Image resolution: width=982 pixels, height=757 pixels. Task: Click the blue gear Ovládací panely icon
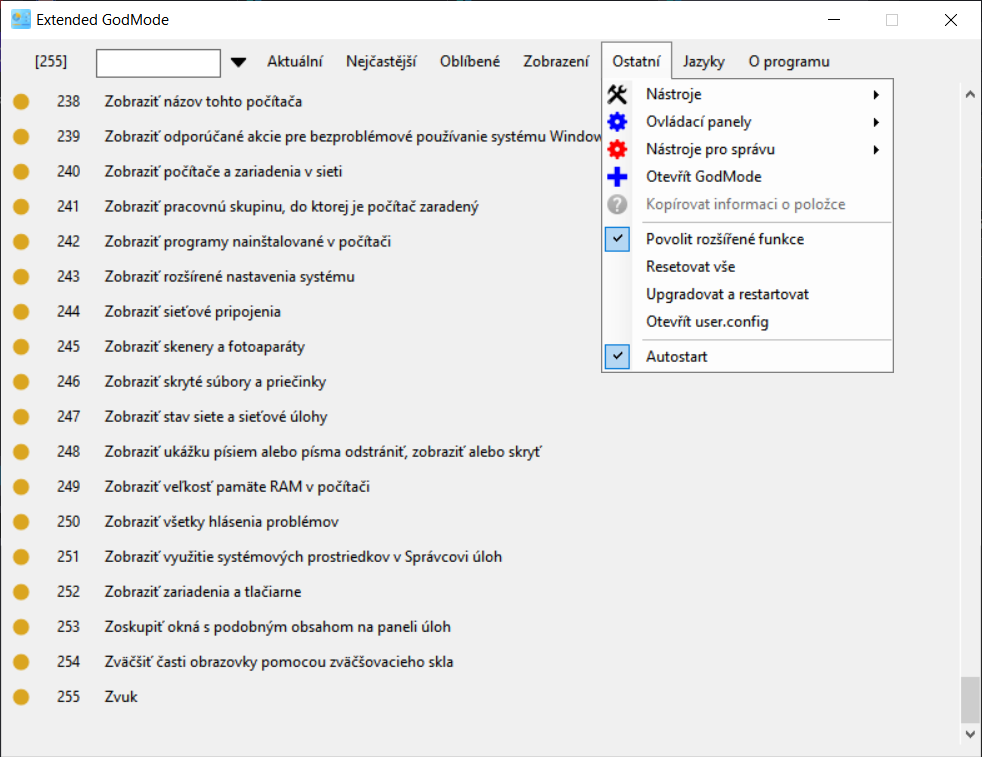617,122
